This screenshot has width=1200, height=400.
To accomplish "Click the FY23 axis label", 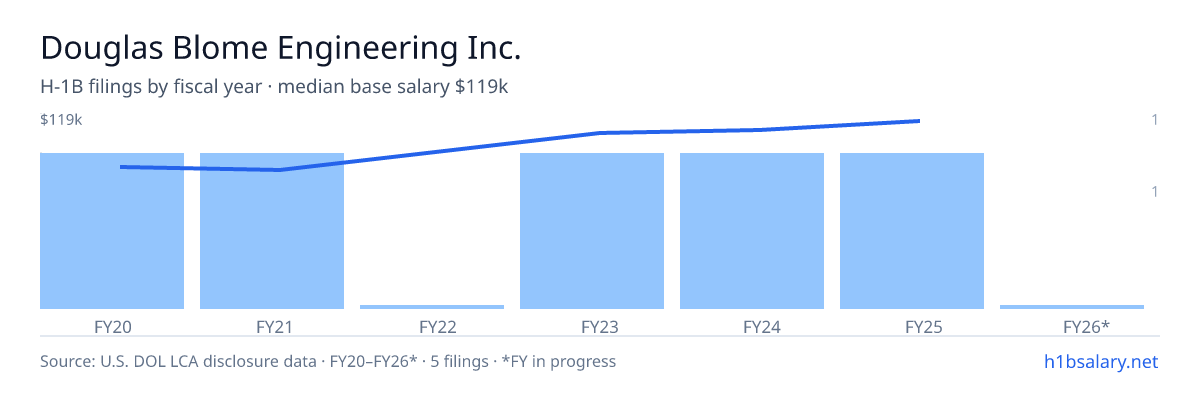I will point(592,326).
